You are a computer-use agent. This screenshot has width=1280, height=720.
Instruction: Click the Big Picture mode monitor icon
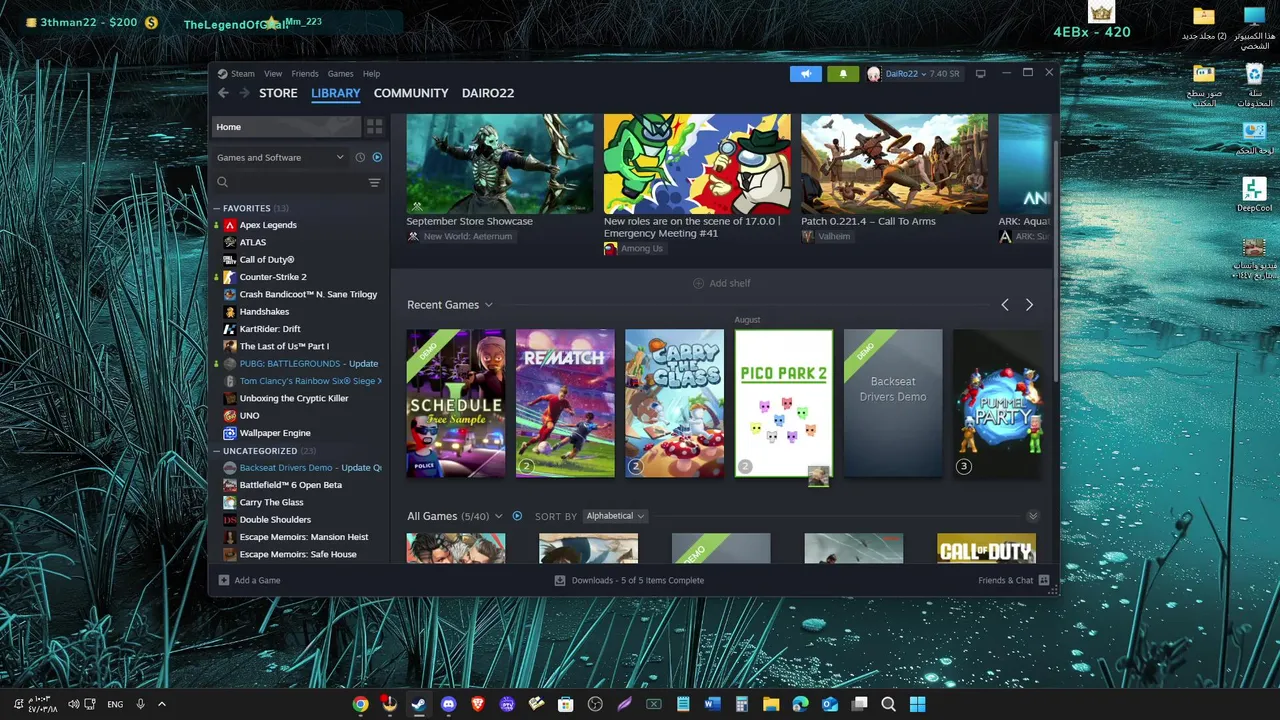pos(980,74)
